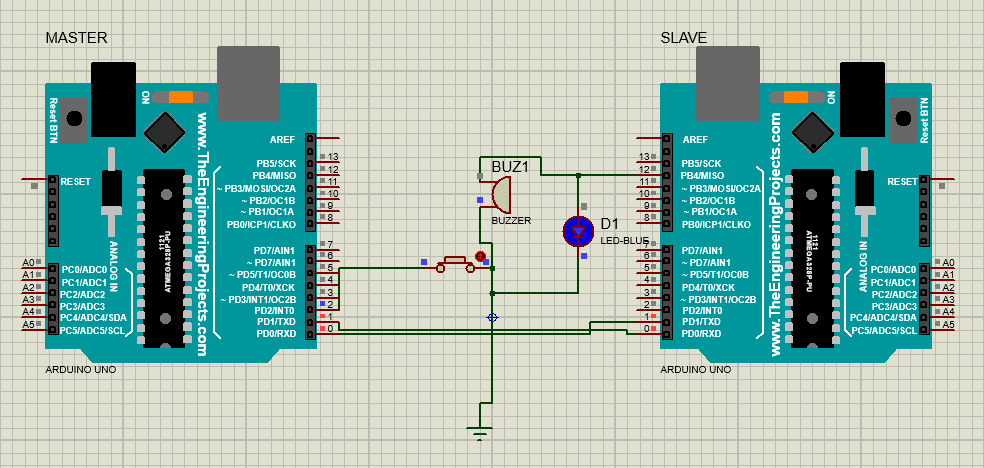This screenshot has height=468, width=984.
Task: Click the diamond-shaped IC on master board
Action: (x=164, y=132)
